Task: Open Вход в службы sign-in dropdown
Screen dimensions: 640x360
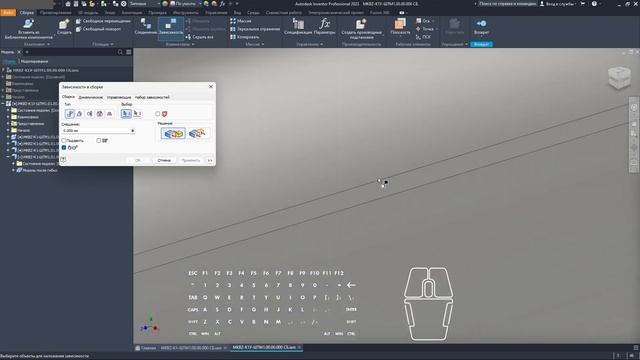Action: (558, 4)
